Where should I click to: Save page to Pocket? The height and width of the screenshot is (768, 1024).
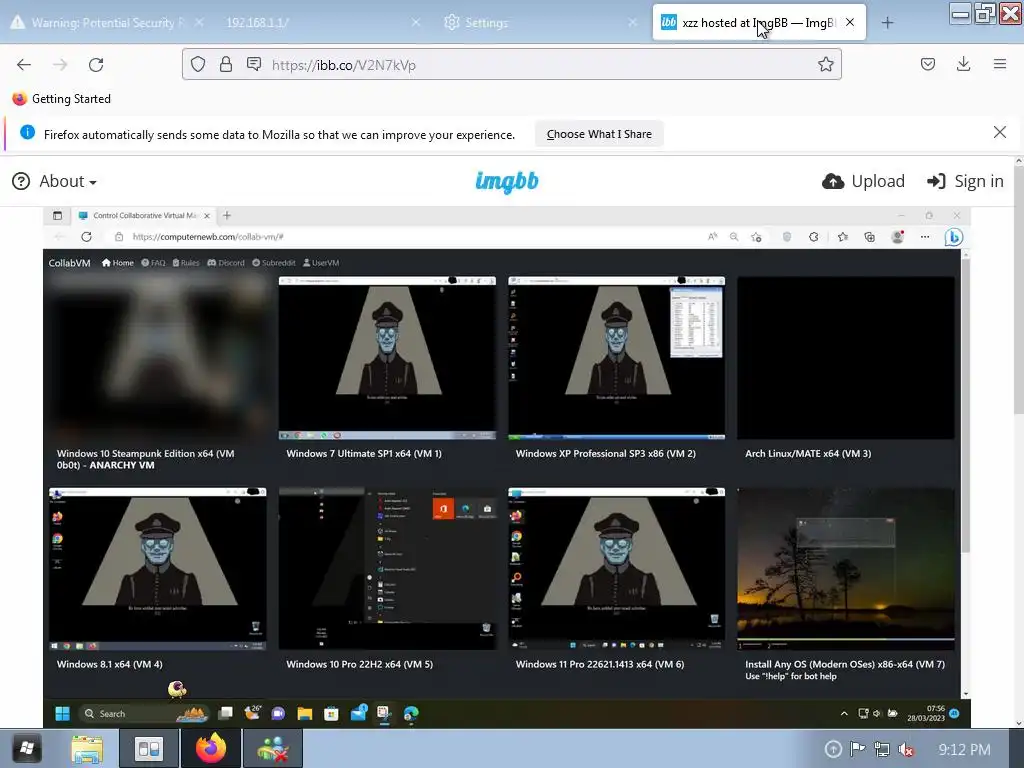pos(928,64)
